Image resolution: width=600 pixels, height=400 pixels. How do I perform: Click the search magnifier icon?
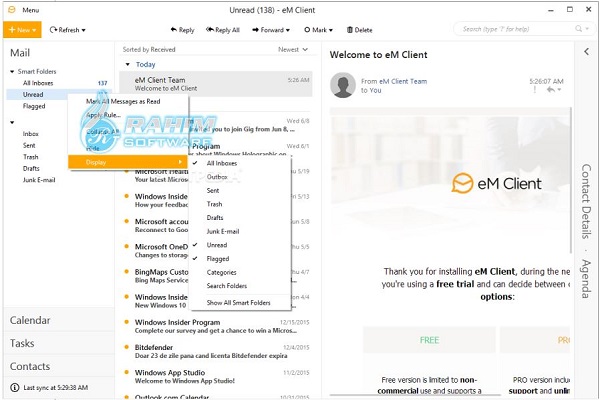pos(579,29)
